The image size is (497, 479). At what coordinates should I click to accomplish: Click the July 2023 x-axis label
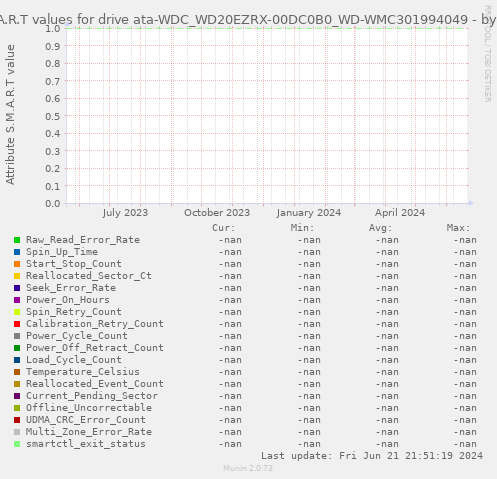tap(125, 213)
